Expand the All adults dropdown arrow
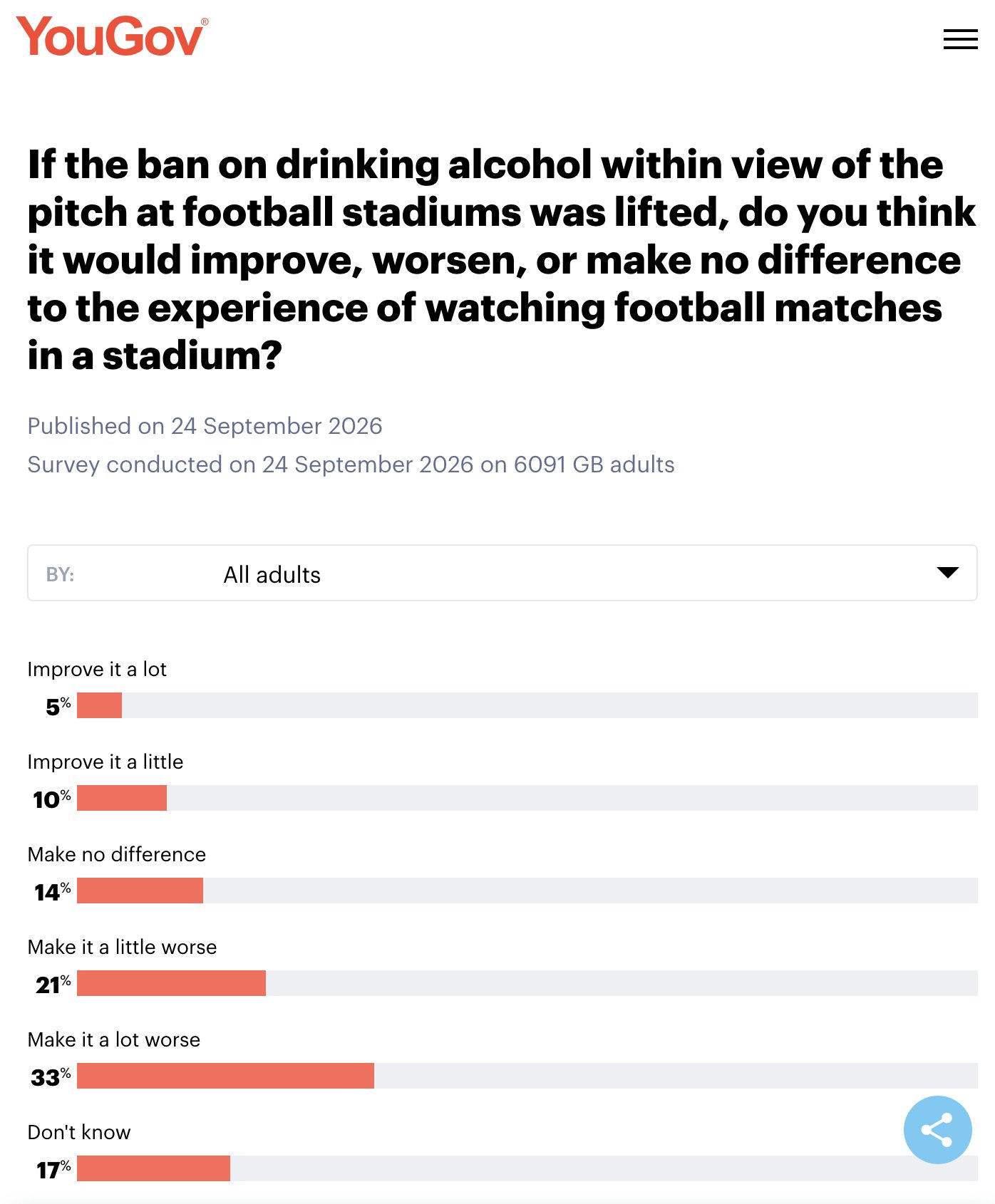This screenshot has width=995, height=1204. click(x=947, y=573)
